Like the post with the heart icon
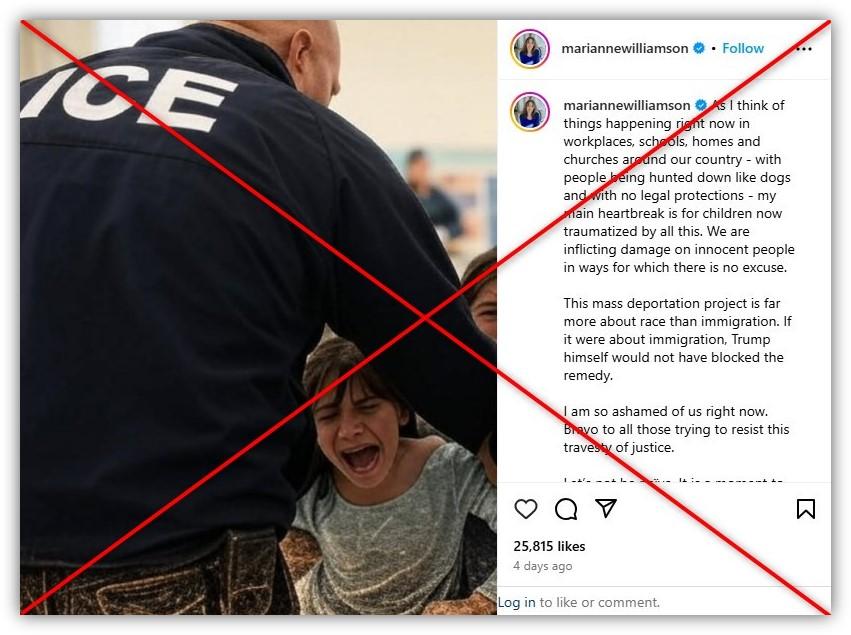This screenshot has height=635, width=851. (525, 509)
